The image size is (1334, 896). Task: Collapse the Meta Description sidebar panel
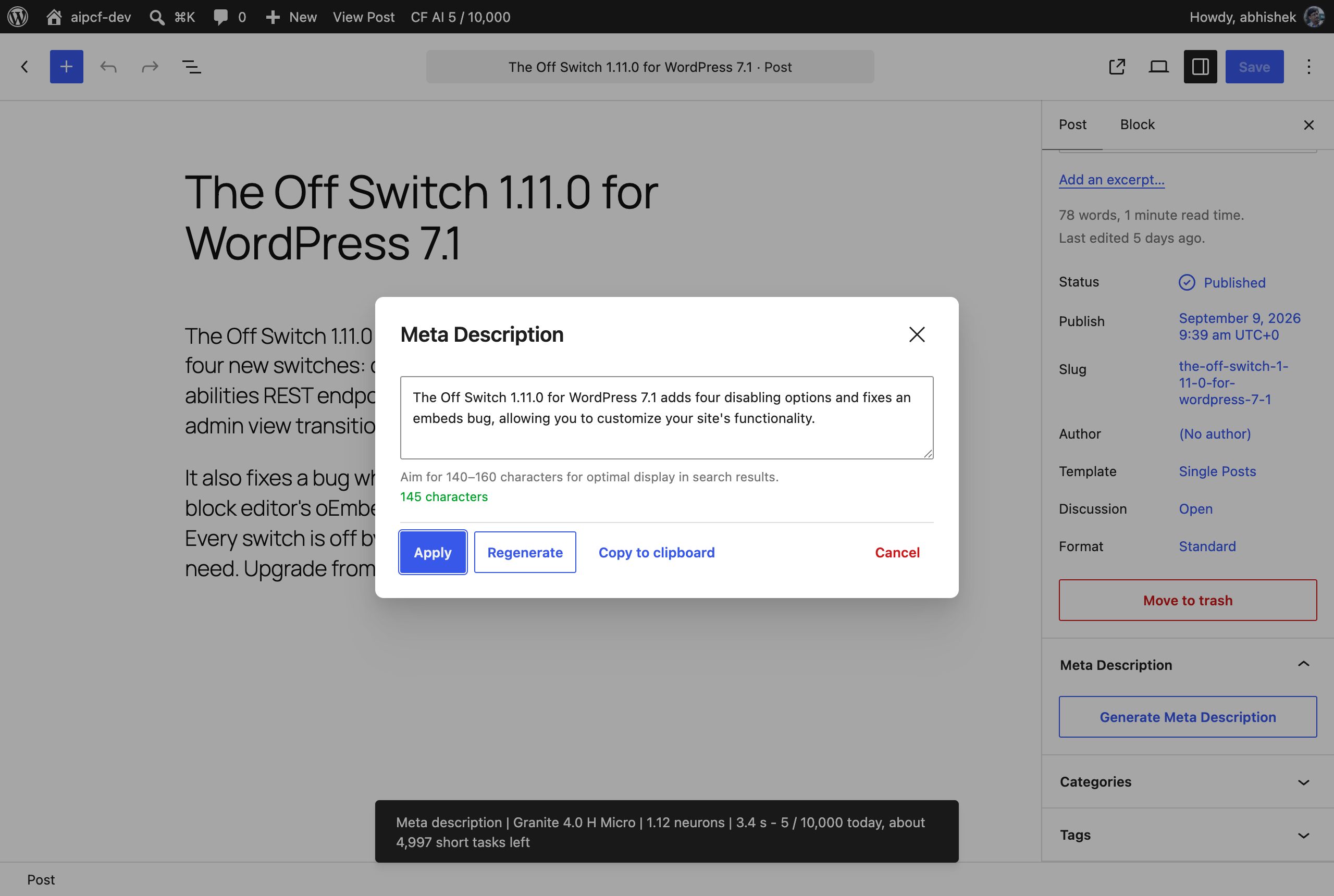click(1188, 665)
